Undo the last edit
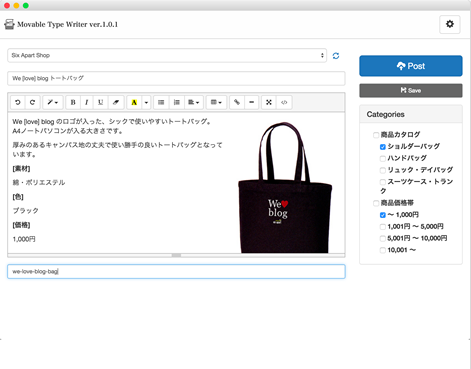This screenshot has width=471, height=369. pyautogui.click(x=18, y=102)
